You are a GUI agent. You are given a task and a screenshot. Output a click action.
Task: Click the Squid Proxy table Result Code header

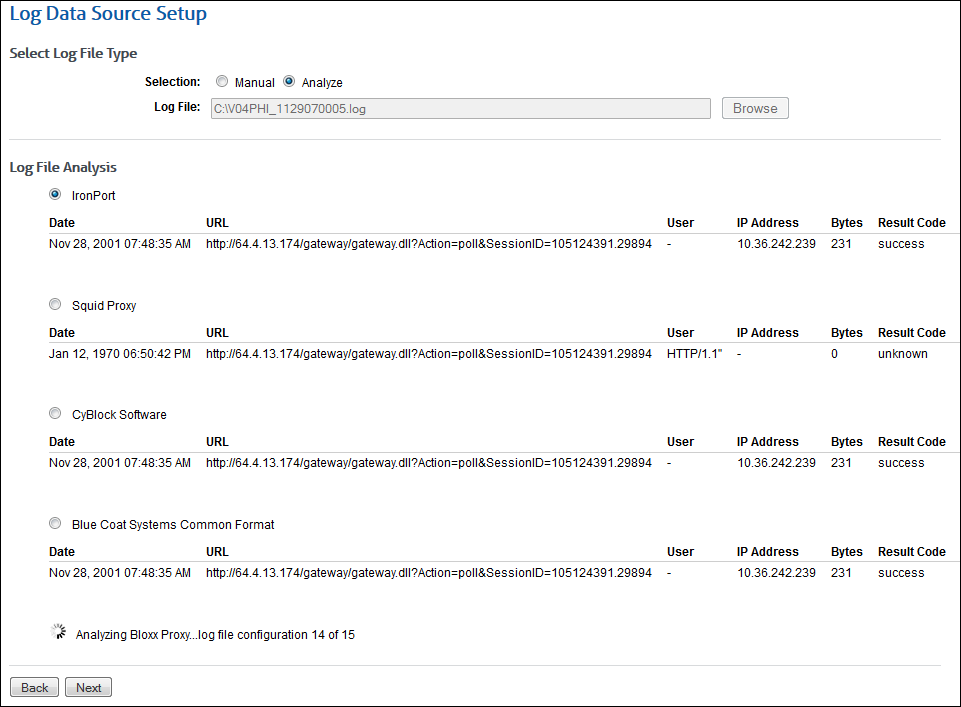click(x=911, y=333)
